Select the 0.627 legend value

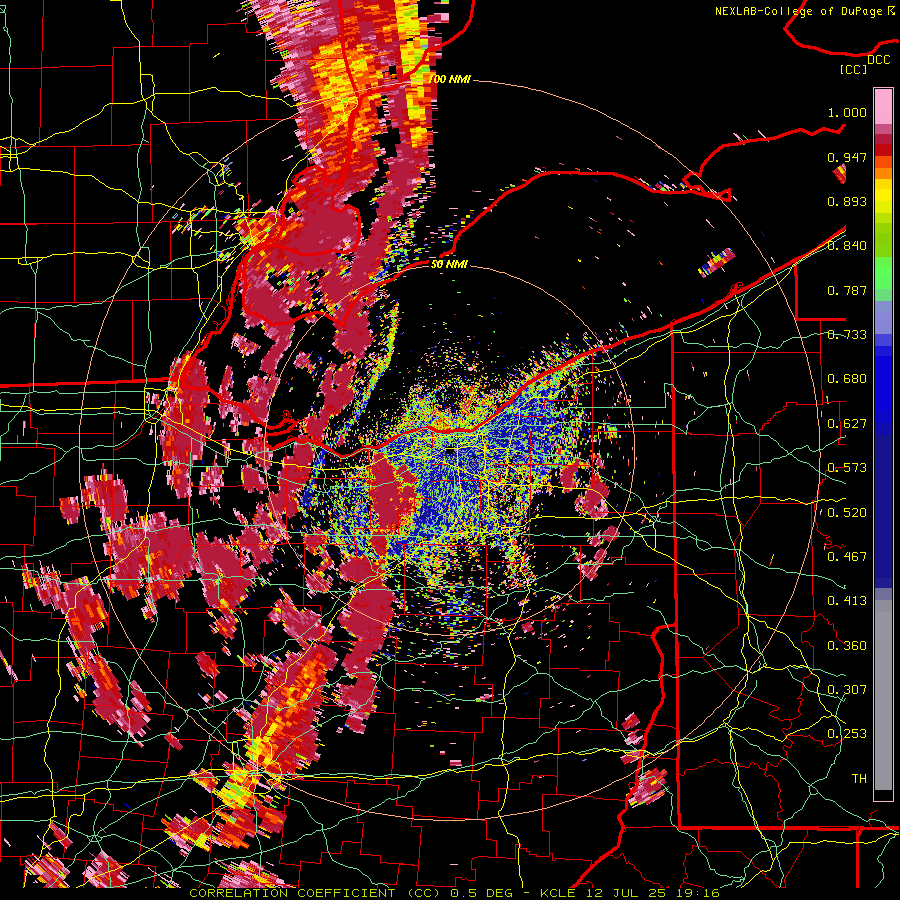[x=847, y=424]
